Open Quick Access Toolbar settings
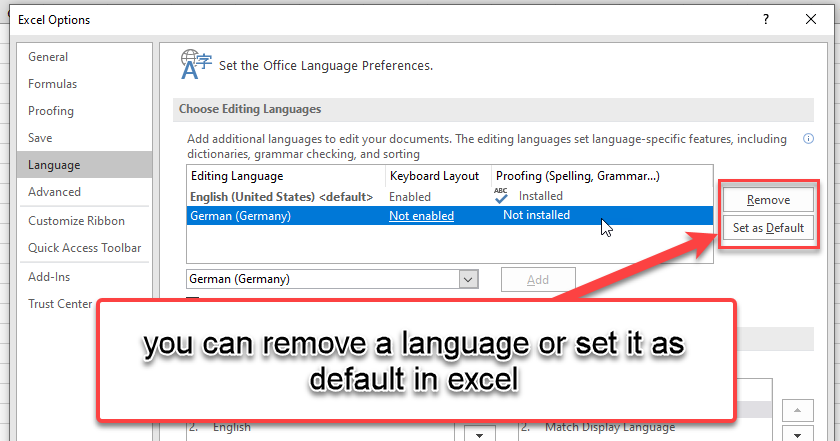The image size is (840, 441). coord(84,248)
